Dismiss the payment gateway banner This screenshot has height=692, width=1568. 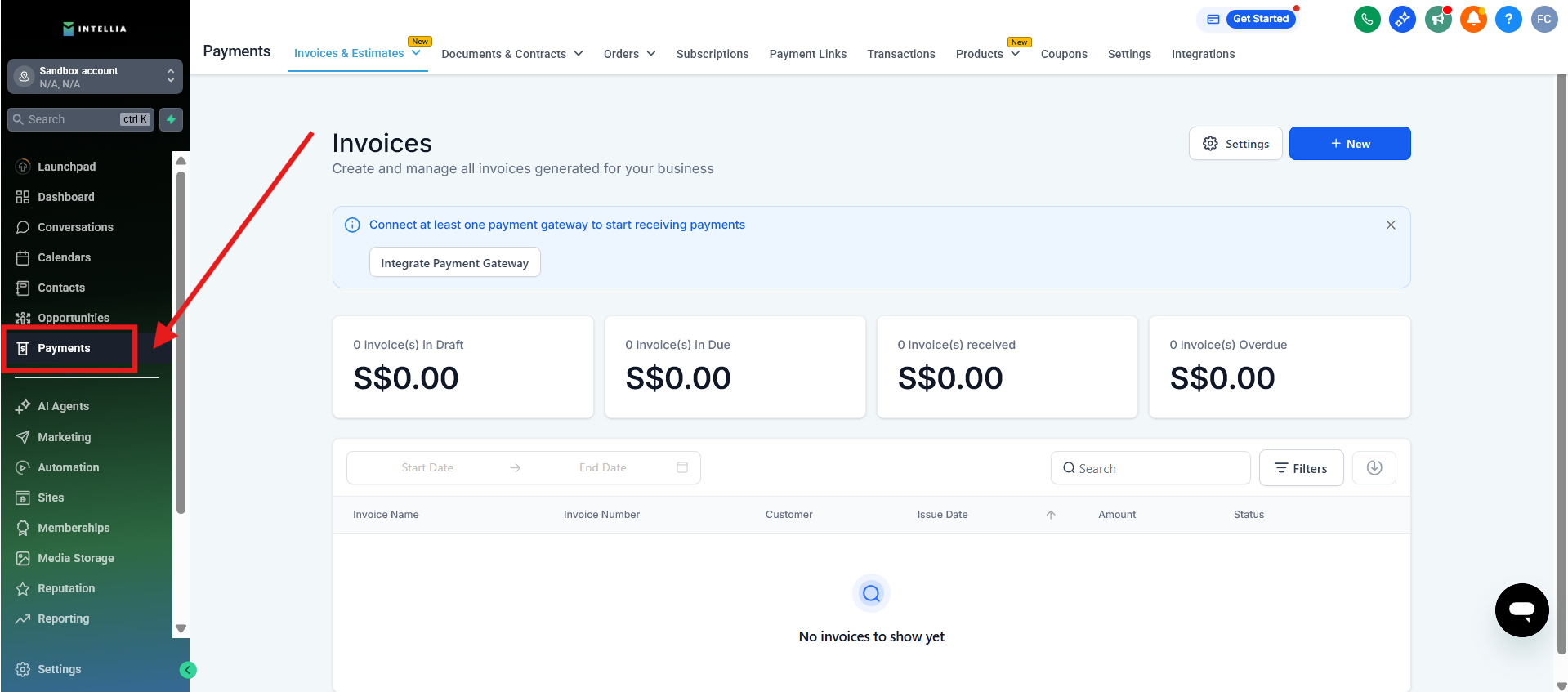1390,225
